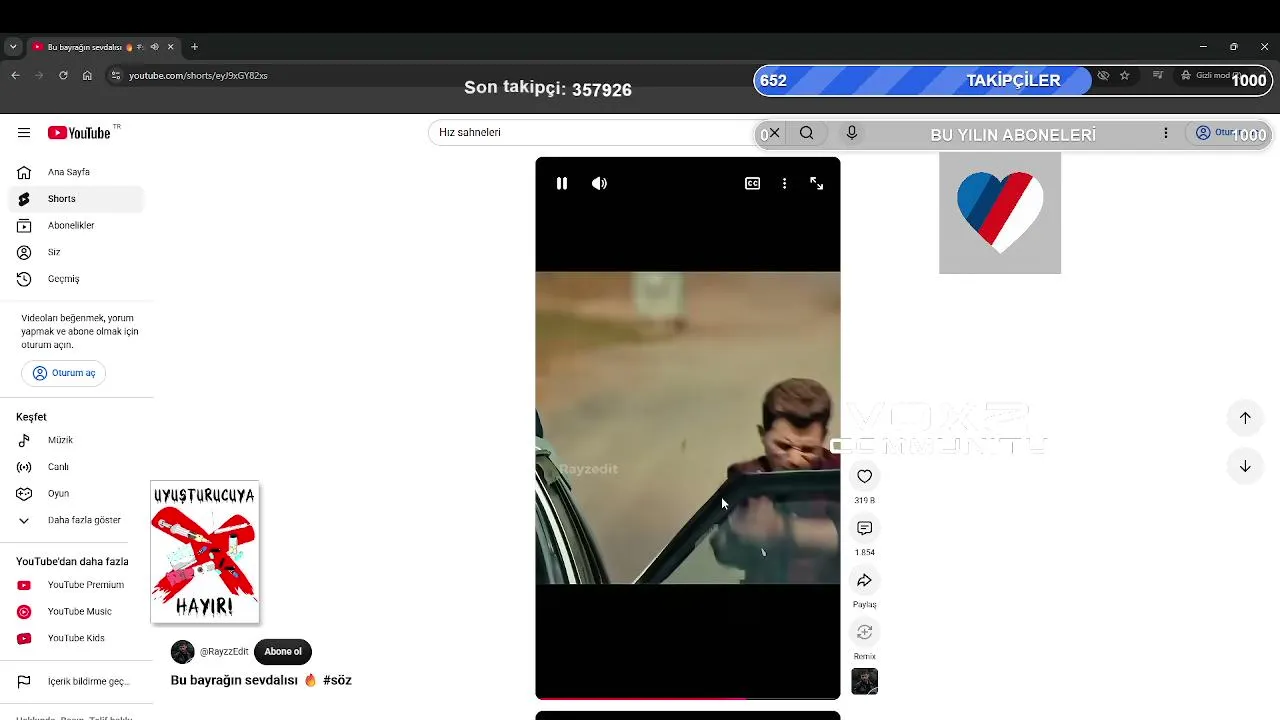
Task: Start voice search with the microphone
Action: point(852,133)
